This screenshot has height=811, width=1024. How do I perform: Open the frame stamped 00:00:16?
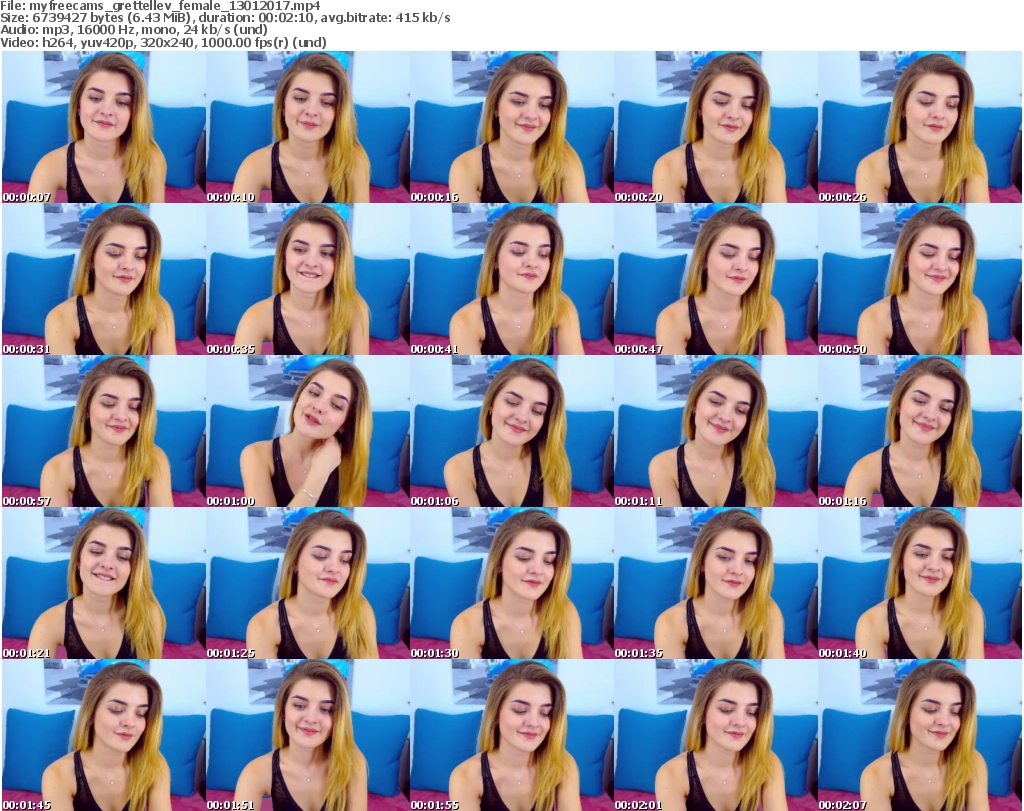pyautogui.click(x=511, y=127)
